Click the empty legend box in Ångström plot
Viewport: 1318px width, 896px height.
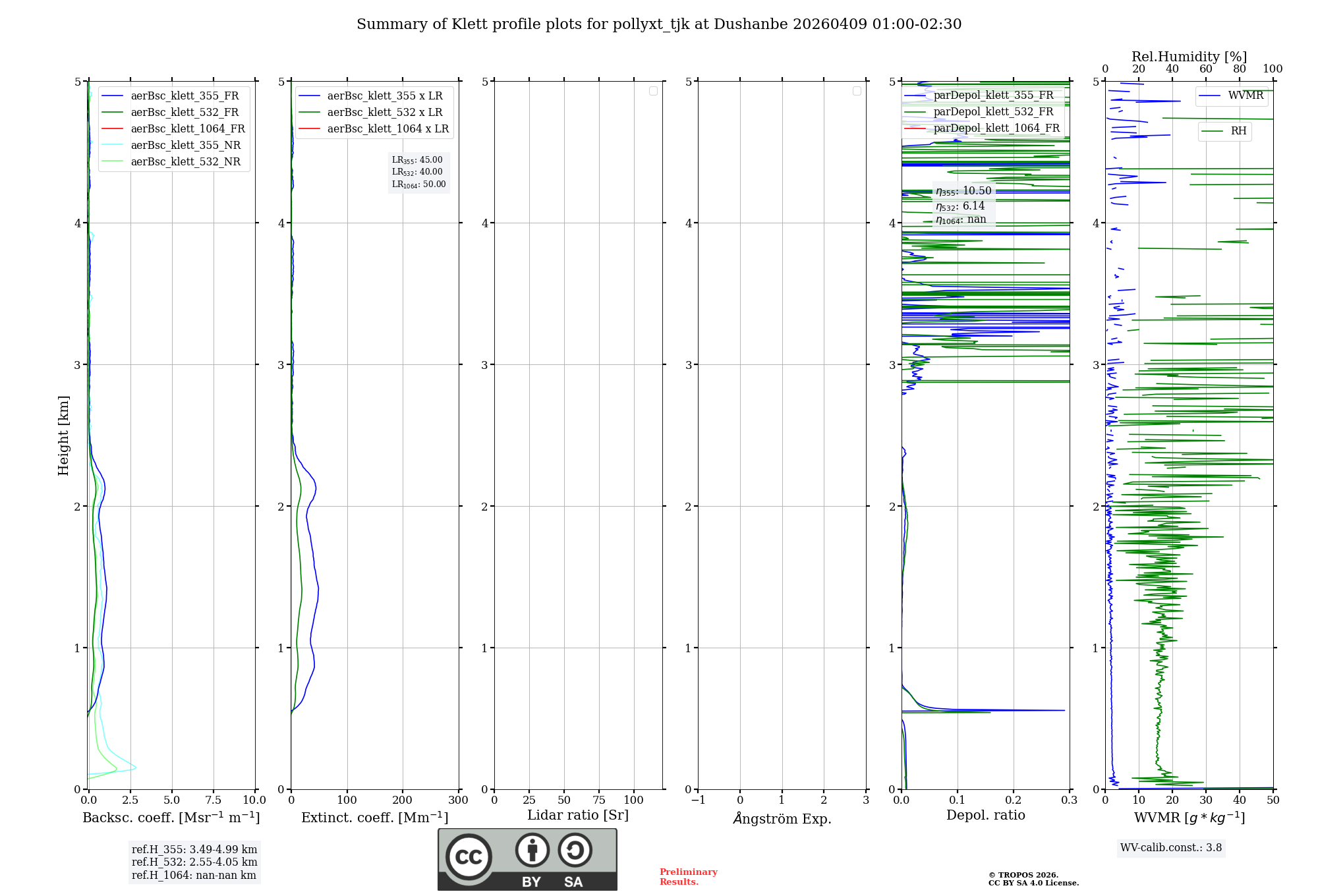point(857,91)
